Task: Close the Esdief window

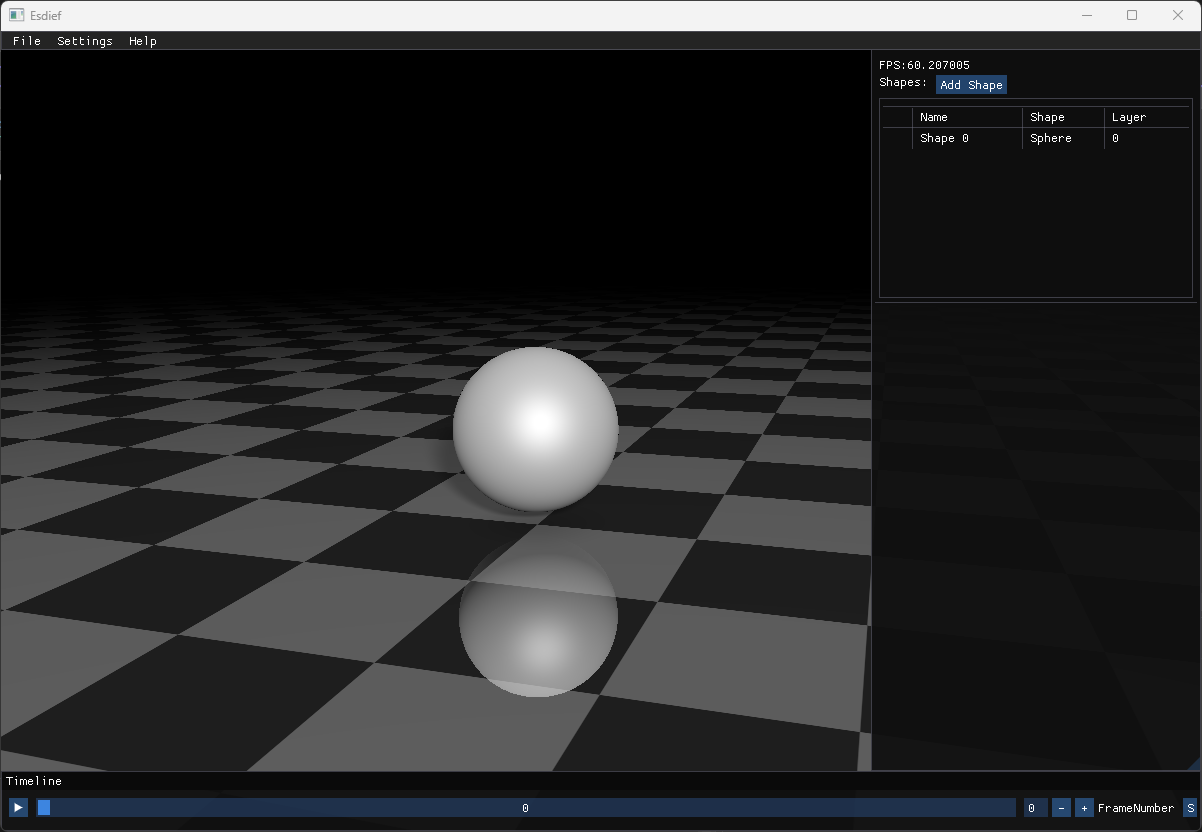Action: [1177, 15]
